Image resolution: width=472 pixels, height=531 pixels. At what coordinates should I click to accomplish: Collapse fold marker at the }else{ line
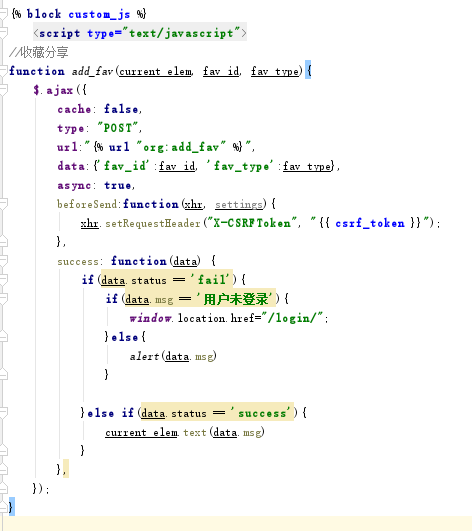pyautogui.click(x=3, y=336)
